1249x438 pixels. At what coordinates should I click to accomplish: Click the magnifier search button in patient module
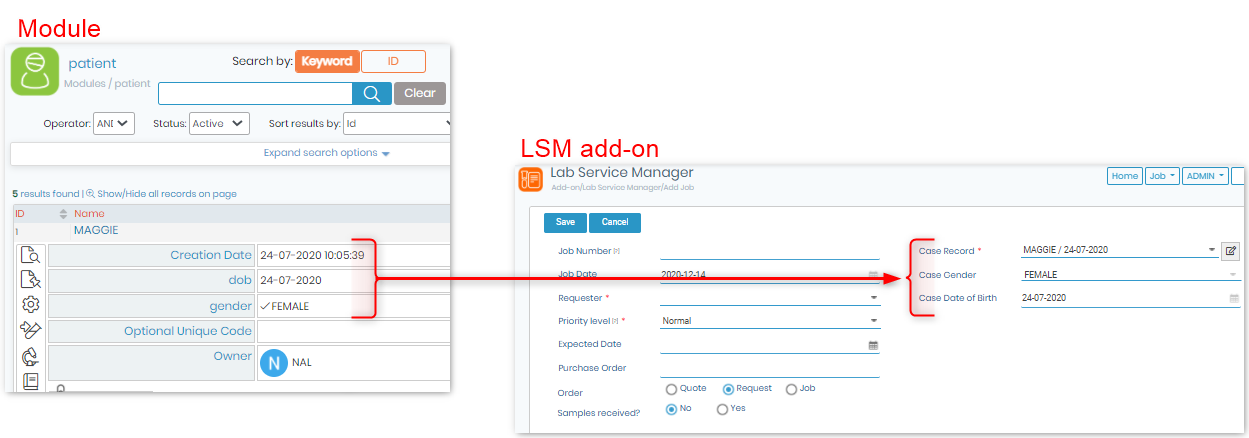371,93
